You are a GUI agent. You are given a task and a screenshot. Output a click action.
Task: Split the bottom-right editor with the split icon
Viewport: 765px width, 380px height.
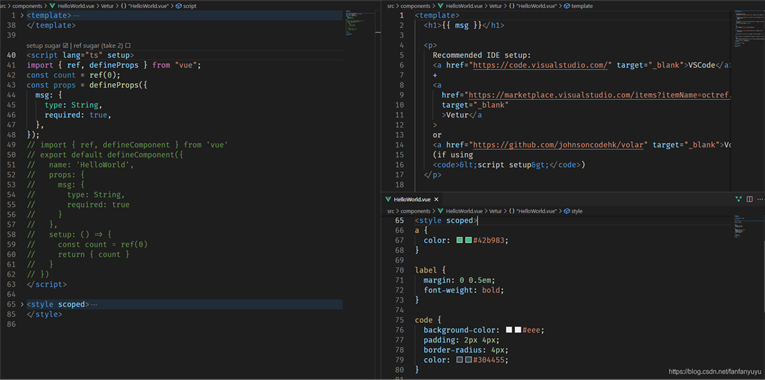coord(750,199)
